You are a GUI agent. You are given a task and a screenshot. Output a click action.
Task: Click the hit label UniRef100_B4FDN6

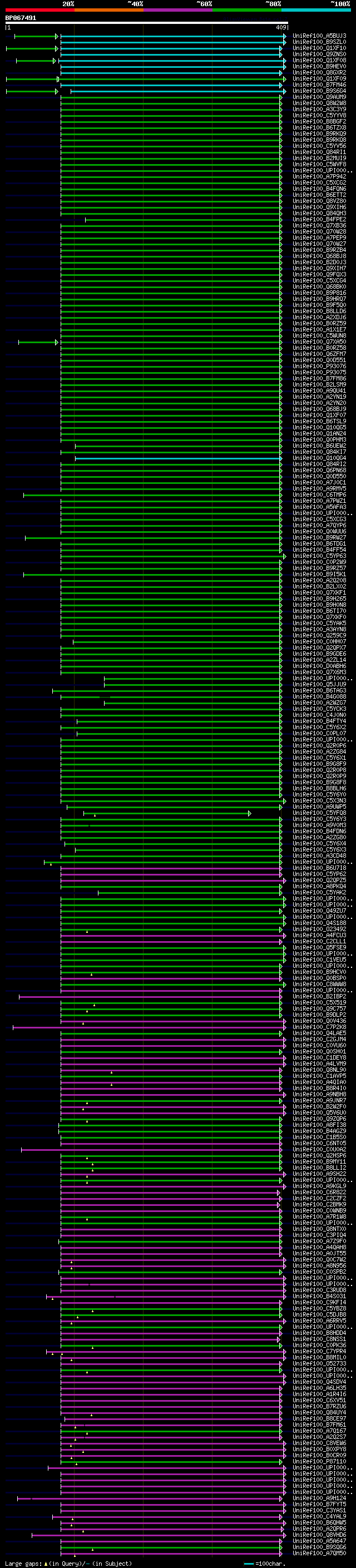pos(319,831)
